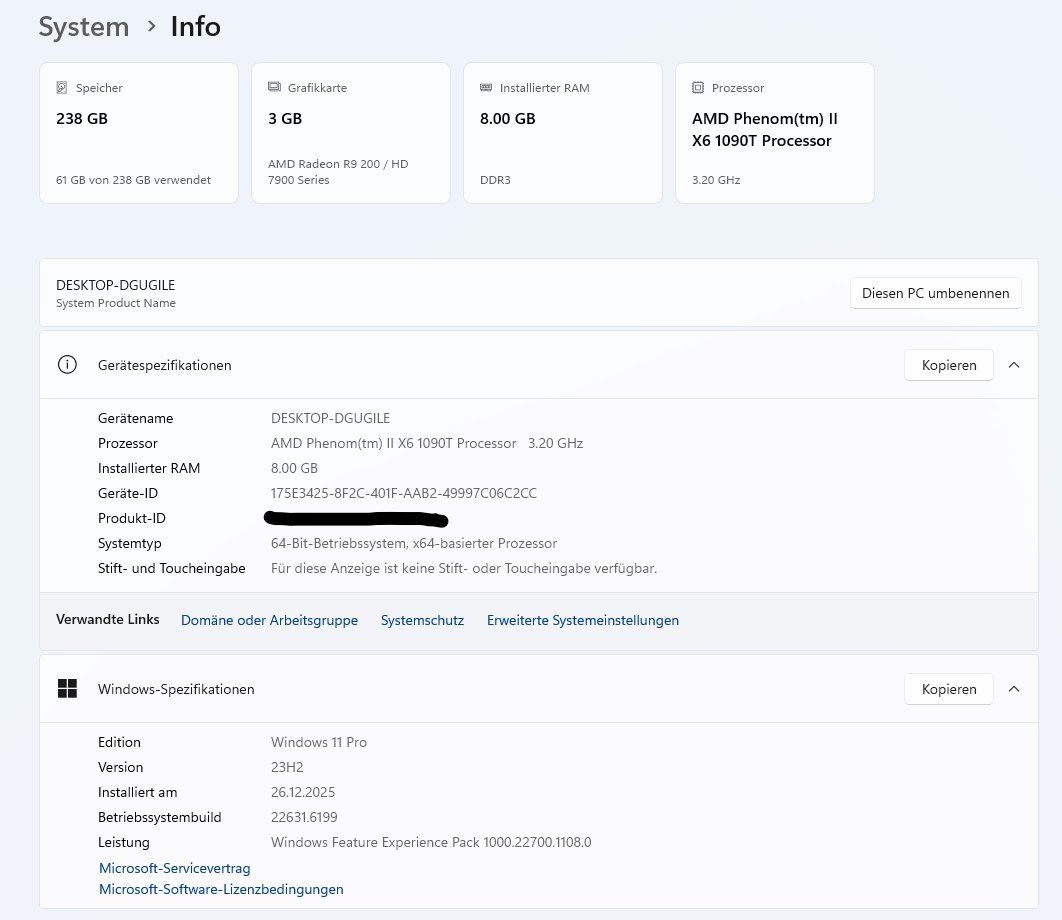
Task: Click the Installierter RAM value in specifications list
Action: (294, 468)
